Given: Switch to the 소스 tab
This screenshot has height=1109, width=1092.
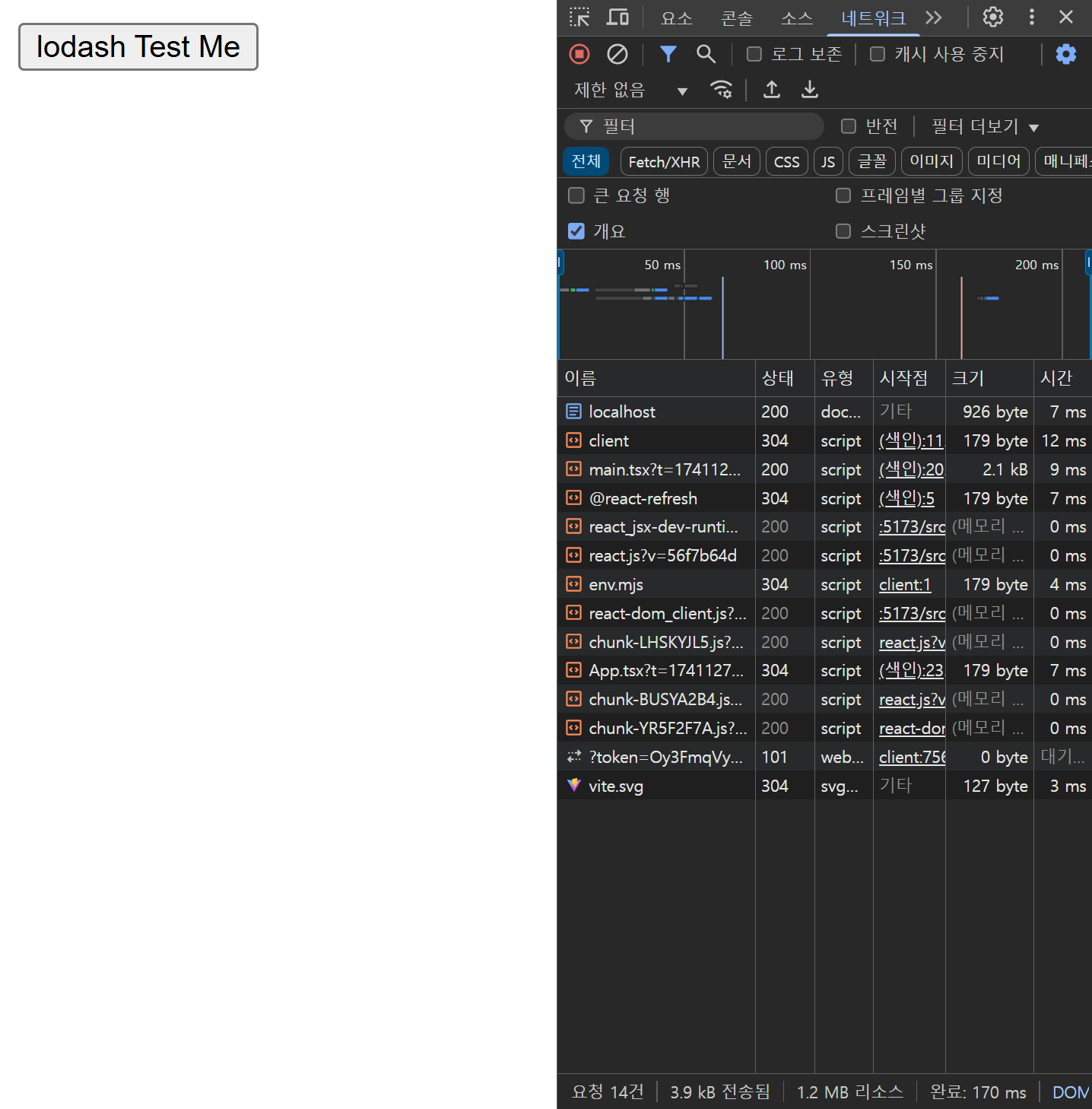Looking at the screenshot, I should (x=797, y=17).
